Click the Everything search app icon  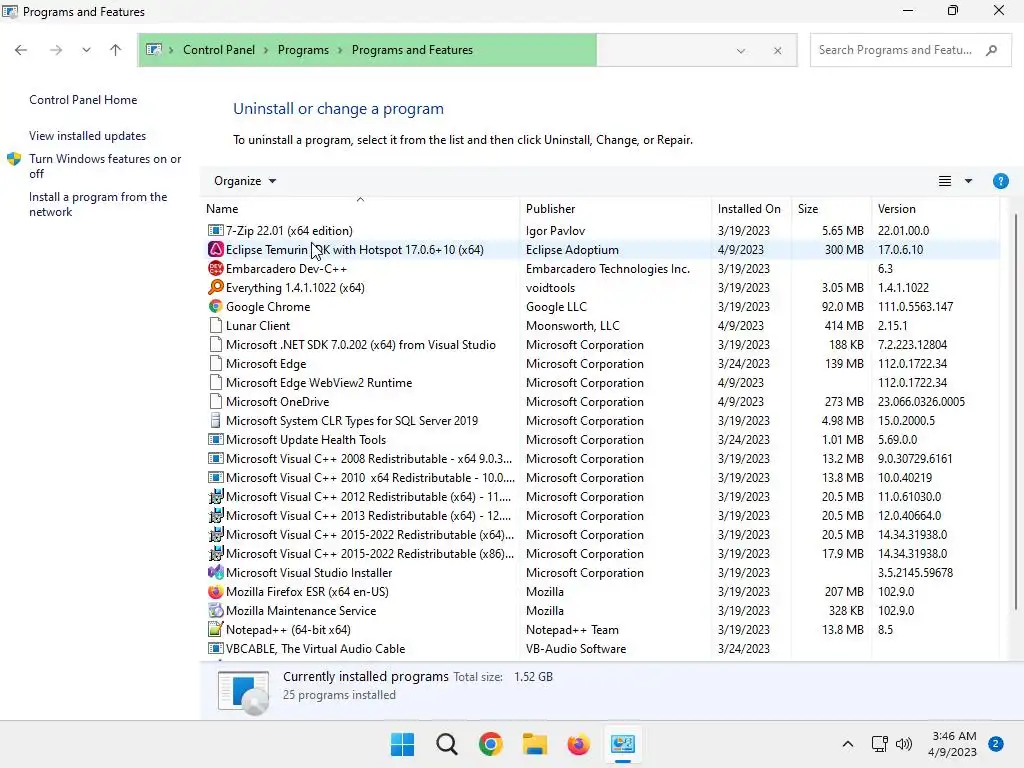[215, 287]
